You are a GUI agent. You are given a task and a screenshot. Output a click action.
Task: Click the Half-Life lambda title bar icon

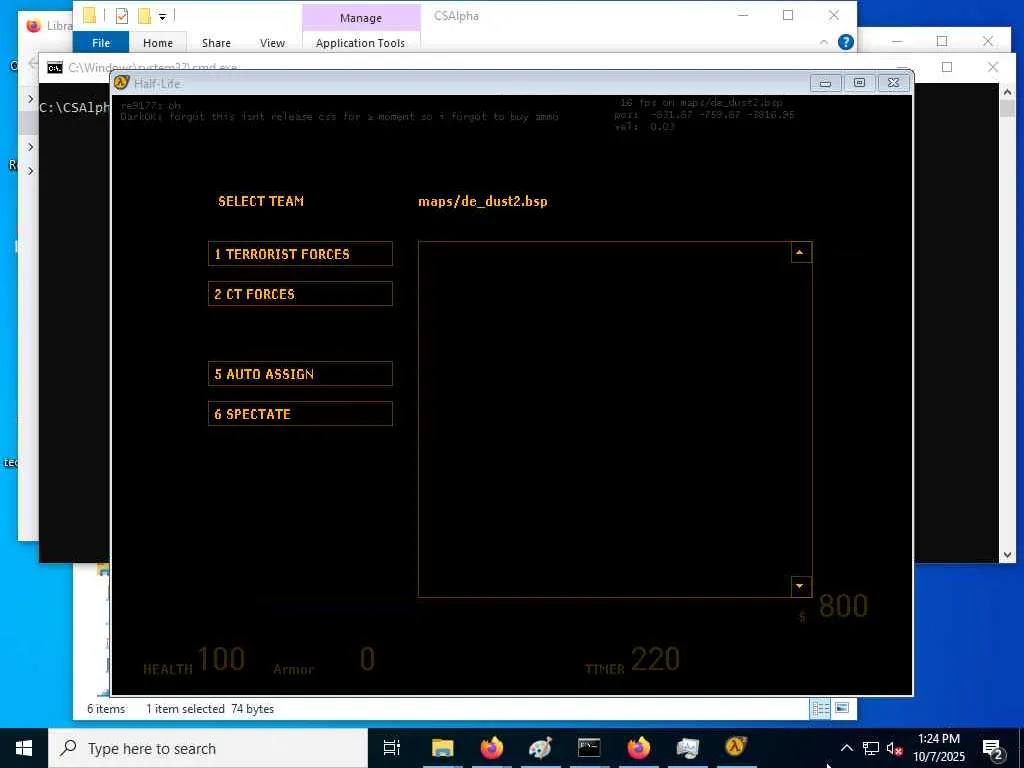pos(121,83)
